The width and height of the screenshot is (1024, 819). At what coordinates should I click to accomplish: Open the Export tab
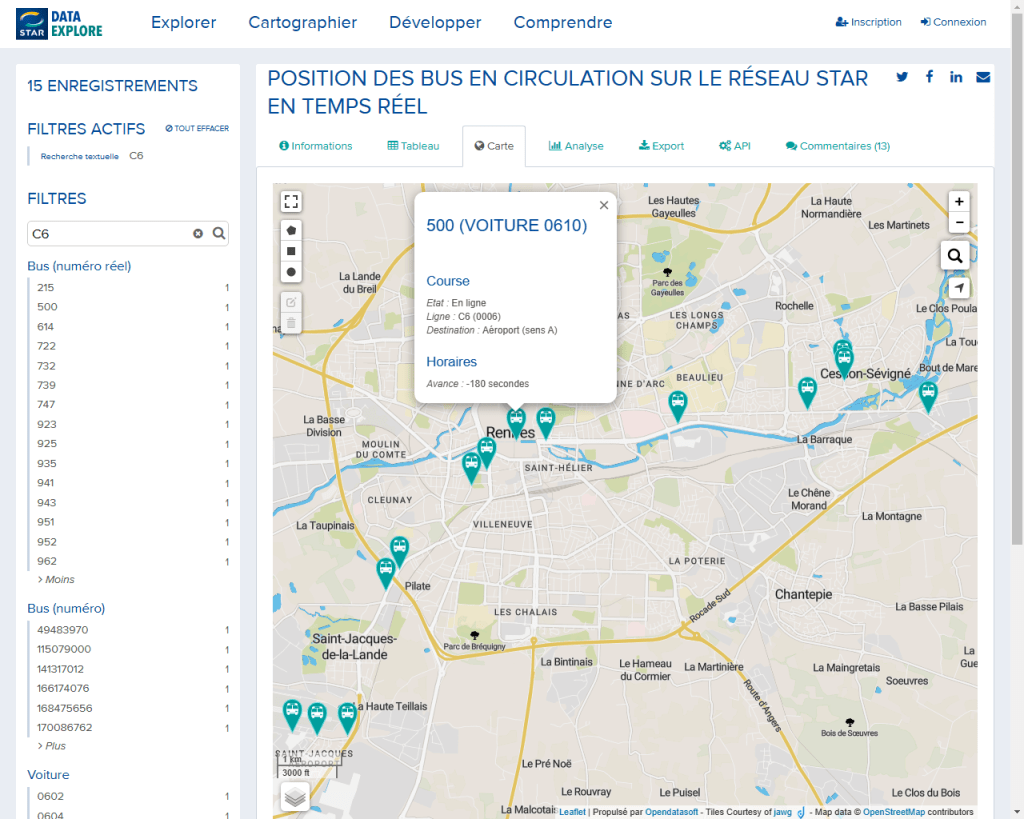pos(661,146)
